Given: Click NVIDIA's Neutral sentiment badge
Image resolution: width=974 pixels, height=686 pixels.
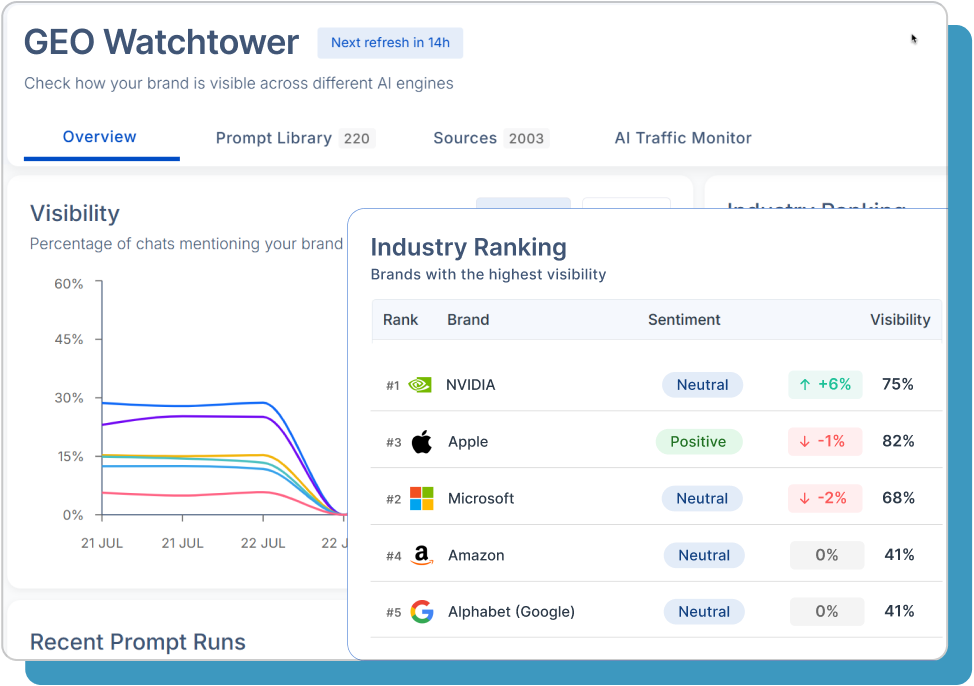Looking at the screenshot, I should 703,385.
